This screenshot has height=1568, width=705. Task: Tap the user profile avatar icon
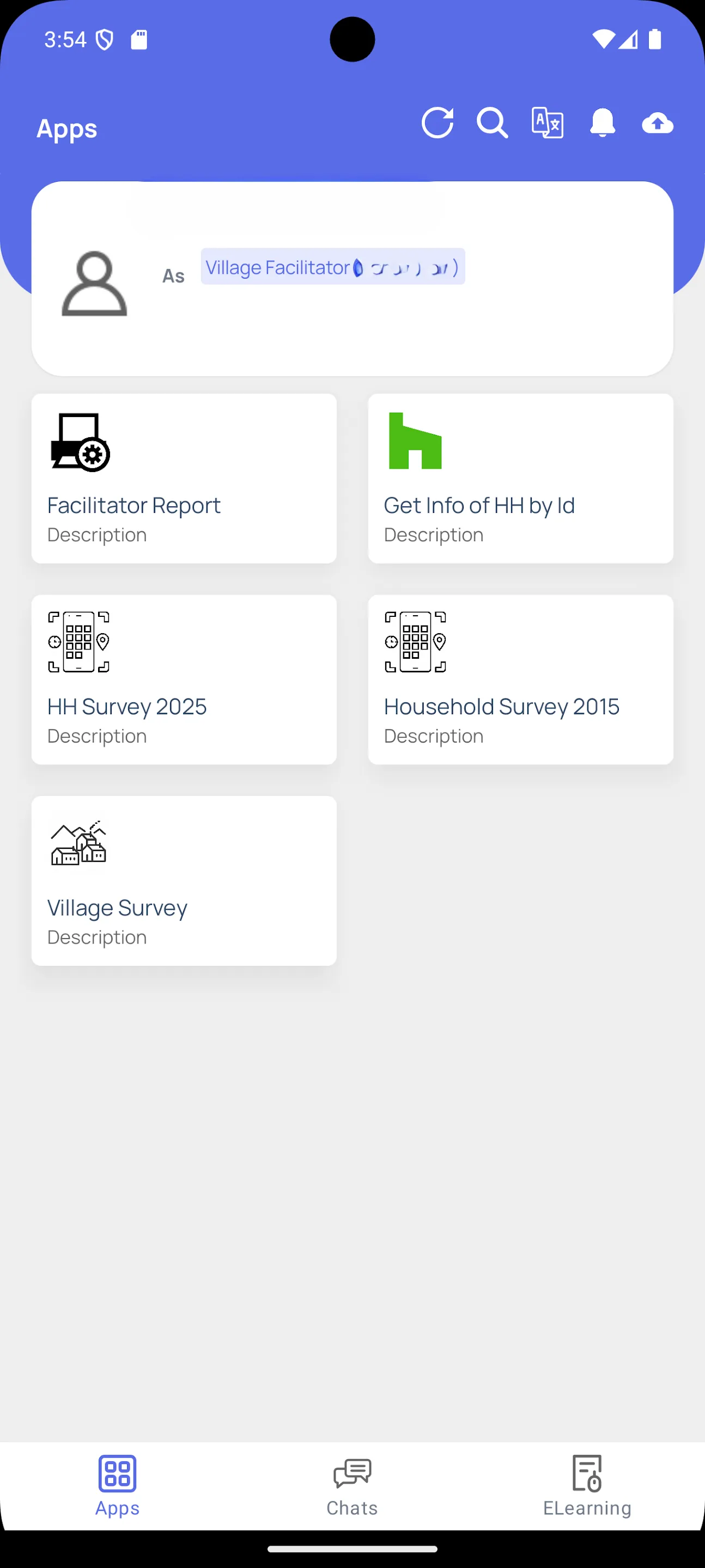[94, 284]
